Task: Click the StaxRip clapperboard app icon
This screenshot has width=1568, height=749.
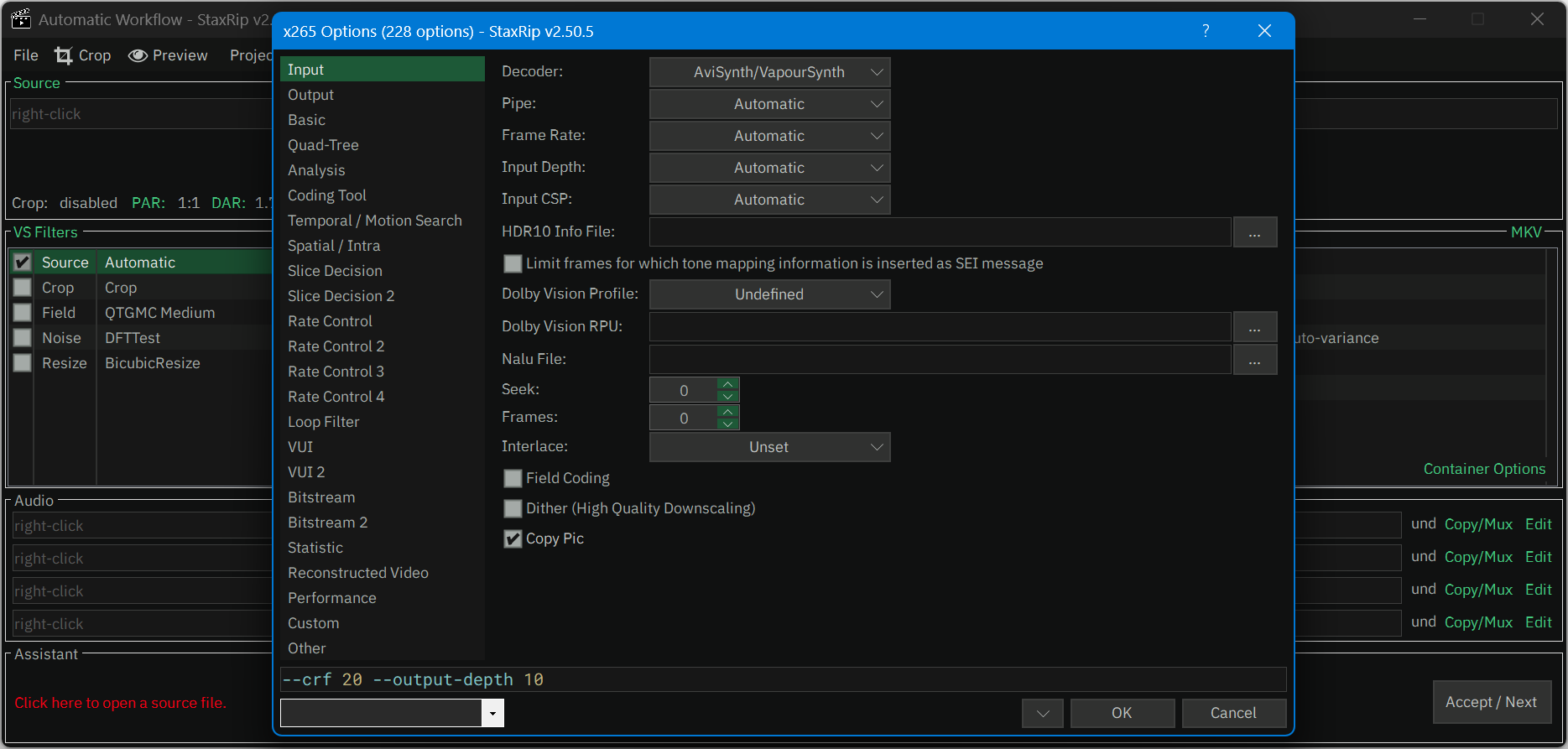Action: 21,19
